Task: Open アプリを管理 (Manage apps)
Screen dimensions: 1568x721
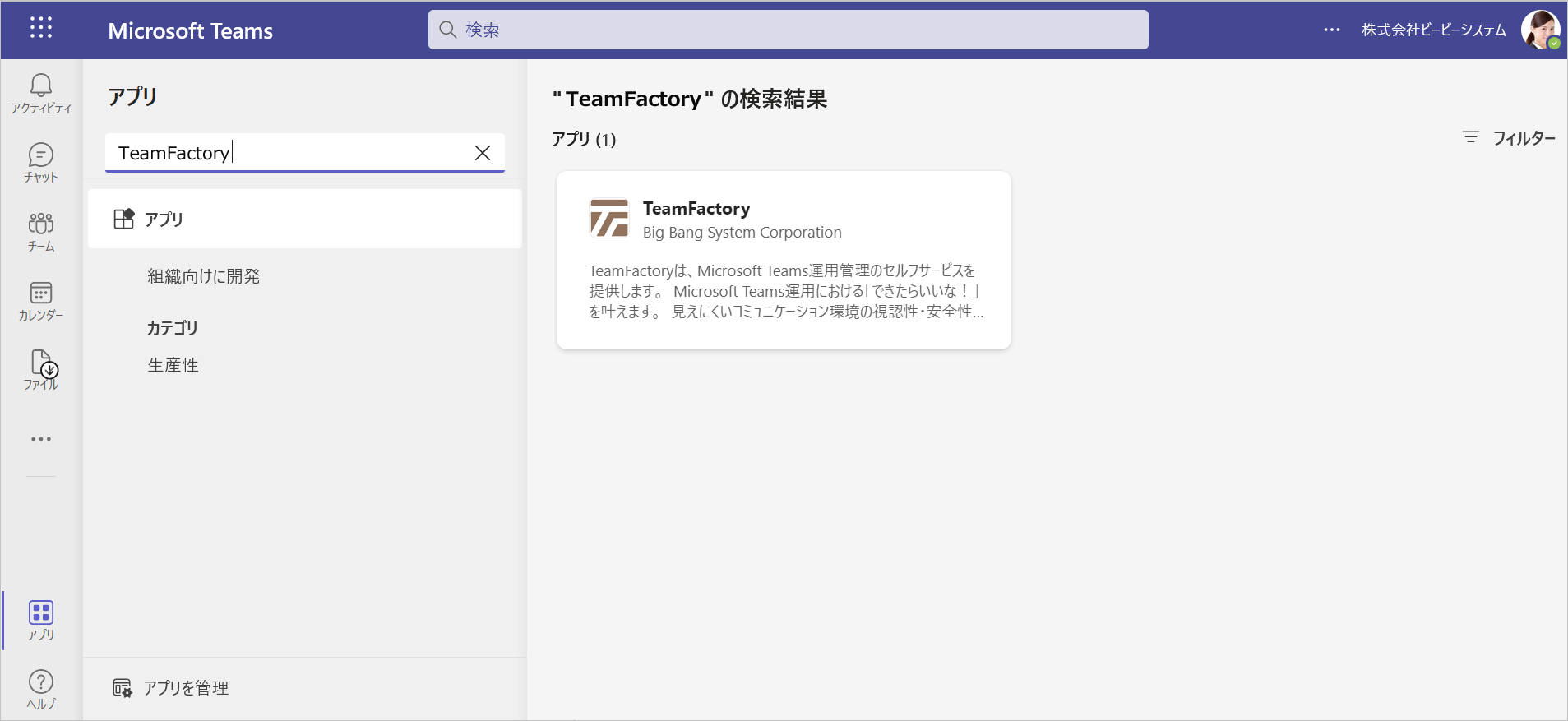Action: pyautogui.click(x=171, y=688)
